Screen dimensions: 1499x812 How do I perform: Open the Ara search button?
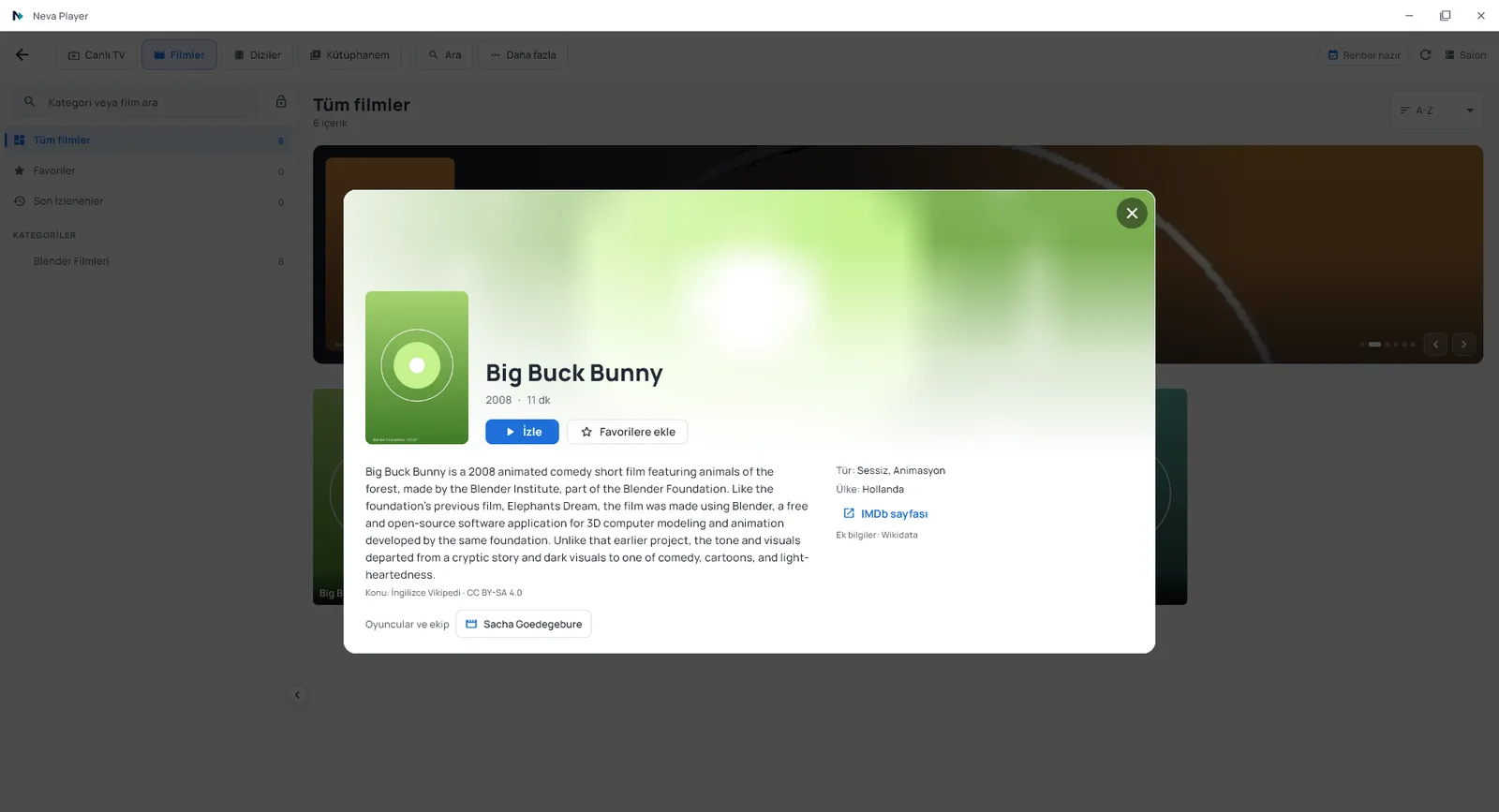click(x=445, y=55)
